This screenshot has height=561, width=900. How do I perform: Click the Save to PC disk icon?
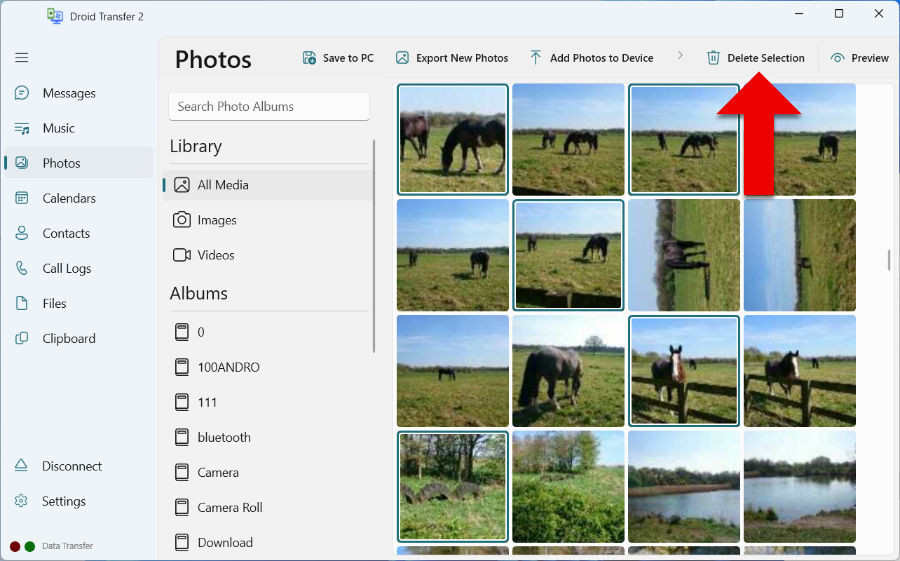coord(309,57)
